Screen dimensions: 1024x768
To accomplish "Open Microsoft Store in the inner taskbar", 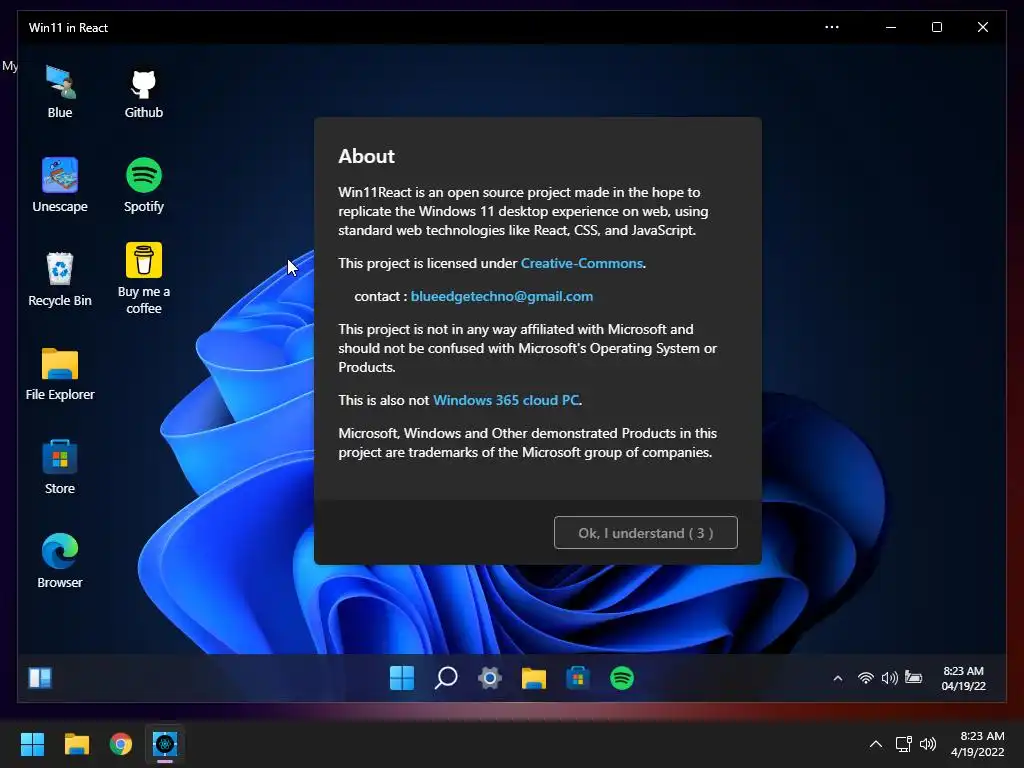I will 578,678.
